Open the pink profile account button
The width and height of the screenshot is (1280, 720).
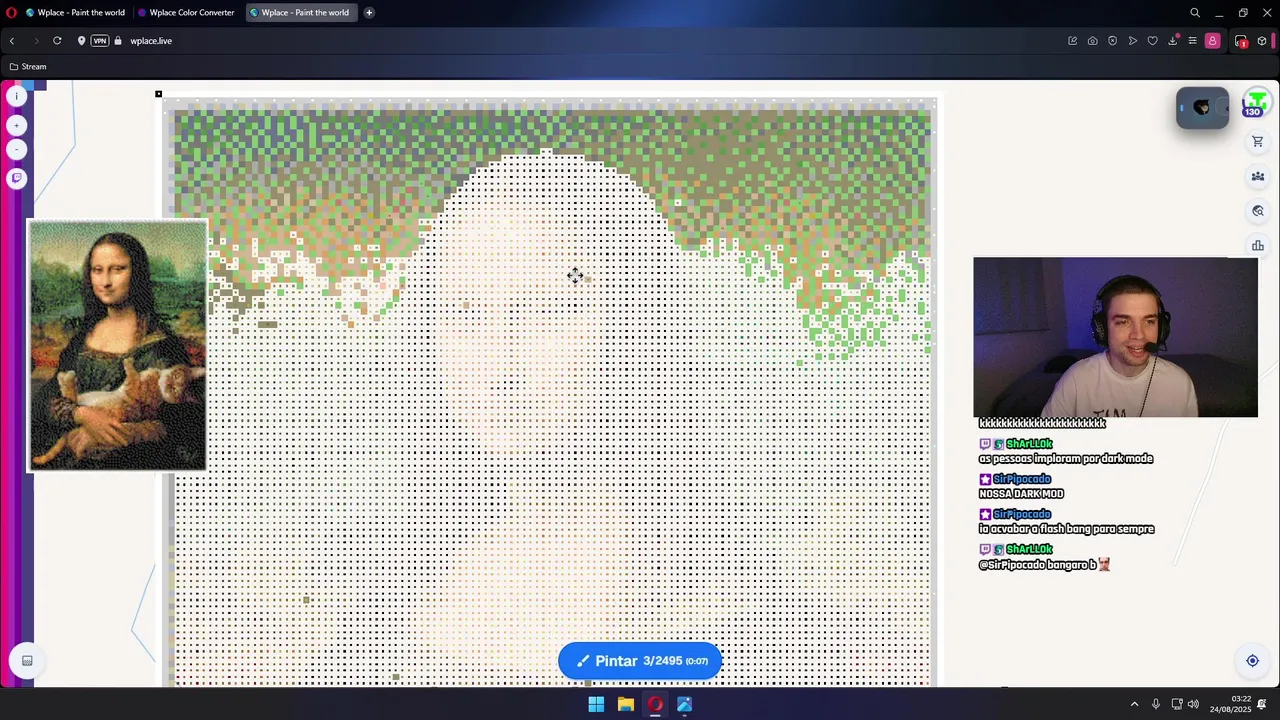click(x=1212, y=41)
